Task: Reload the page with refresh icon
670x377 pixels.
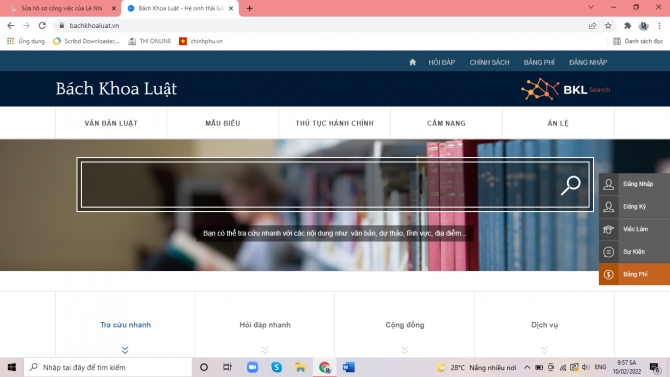Action: click(42, 26)
